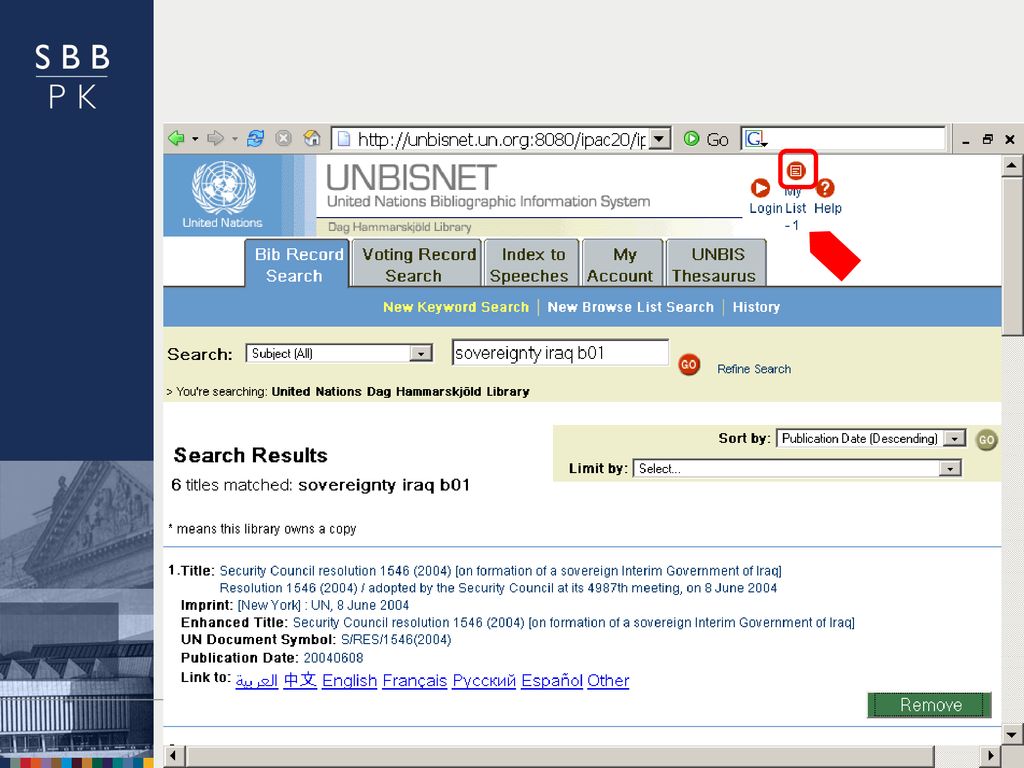Open the Chinese language document link

point(300,680)
